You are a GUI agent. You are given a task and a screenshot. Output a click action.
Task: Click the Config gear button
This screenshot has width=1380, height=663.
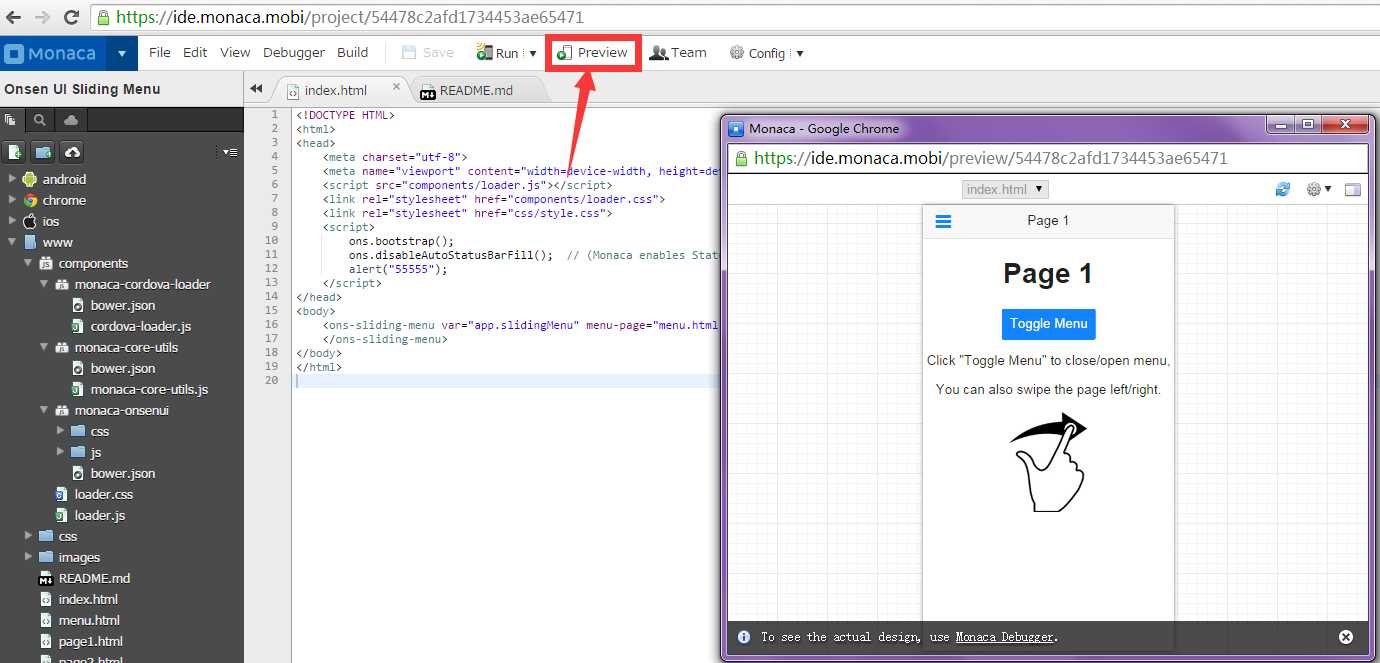click(x=757, y=53)
